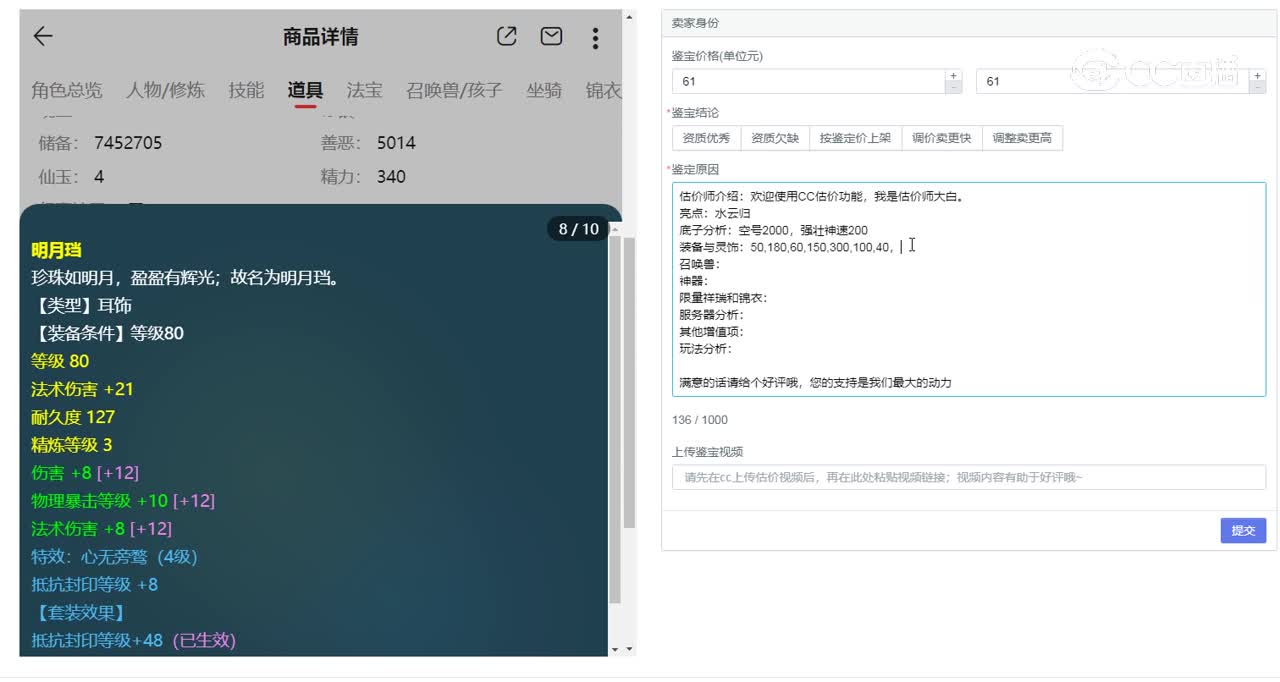This screenshot has height=682, width=1280.
Task: Select the 调价卖更快 tag button
Action: 941,137
